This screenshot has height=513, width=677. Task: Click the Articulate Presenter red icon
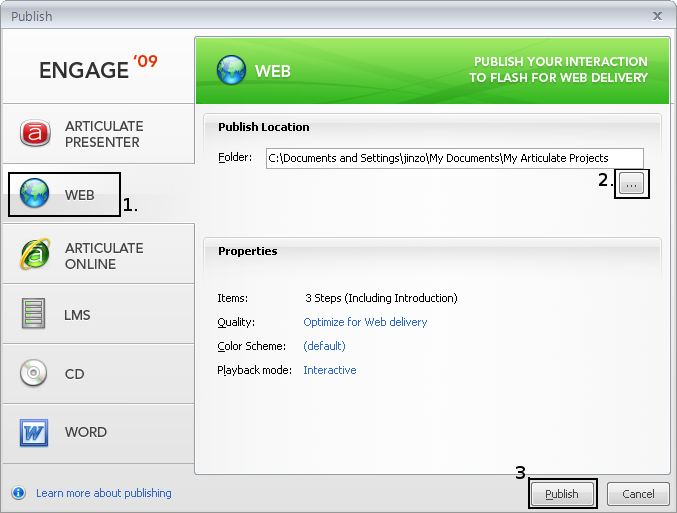point(35,133)
